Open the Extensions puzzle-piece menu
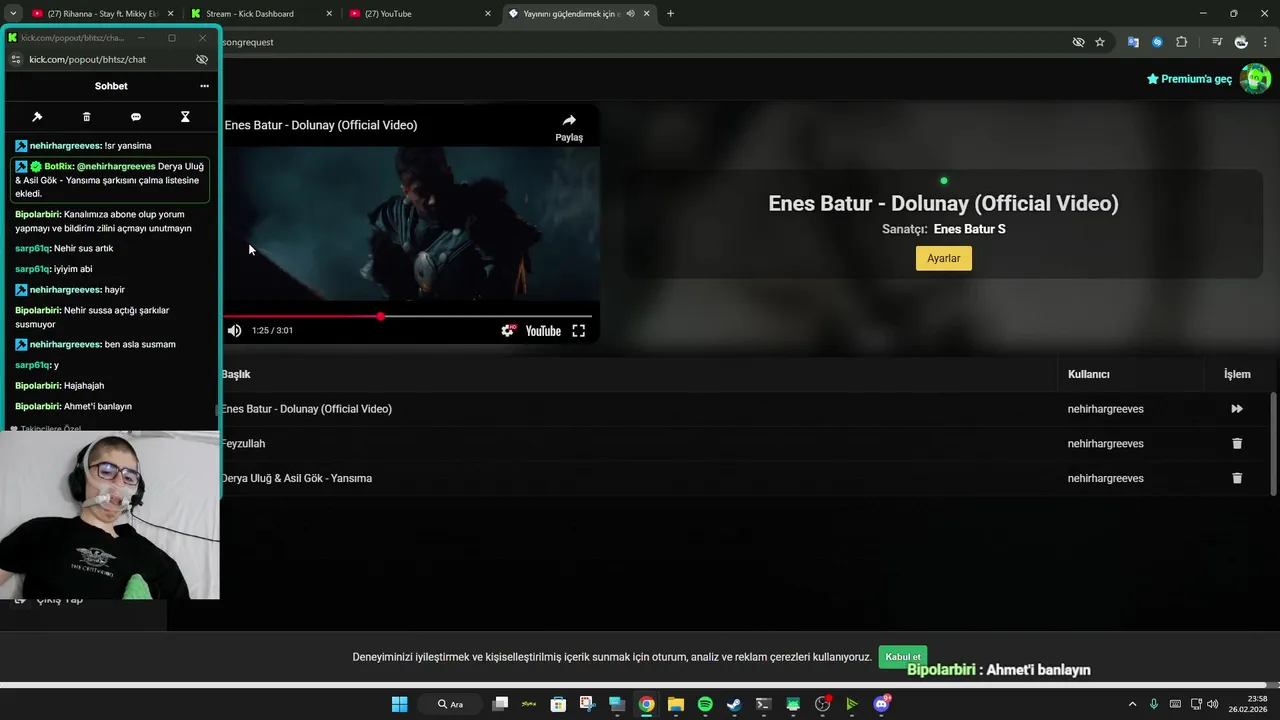Image resolution: width=1280 pixels, height=720 pixels. coord(1182,42)
